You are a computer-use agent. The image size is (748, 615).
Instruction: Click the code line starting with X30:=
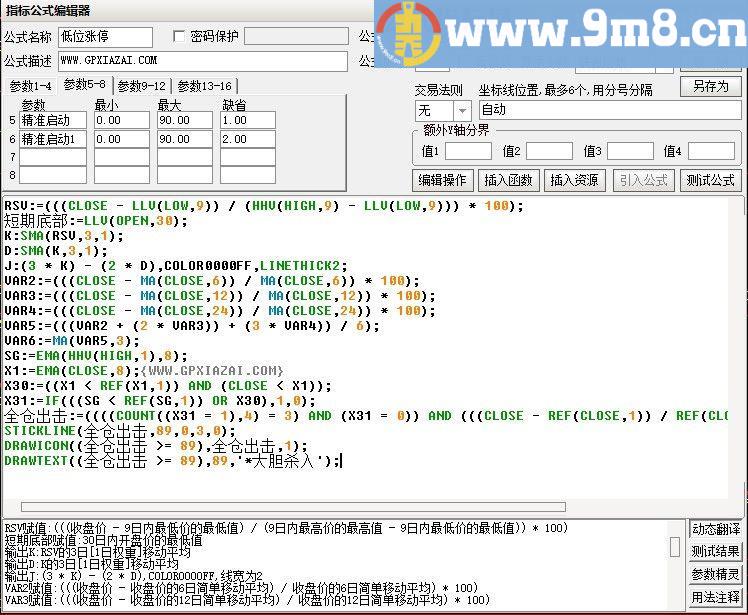click(x=168, y=386)
